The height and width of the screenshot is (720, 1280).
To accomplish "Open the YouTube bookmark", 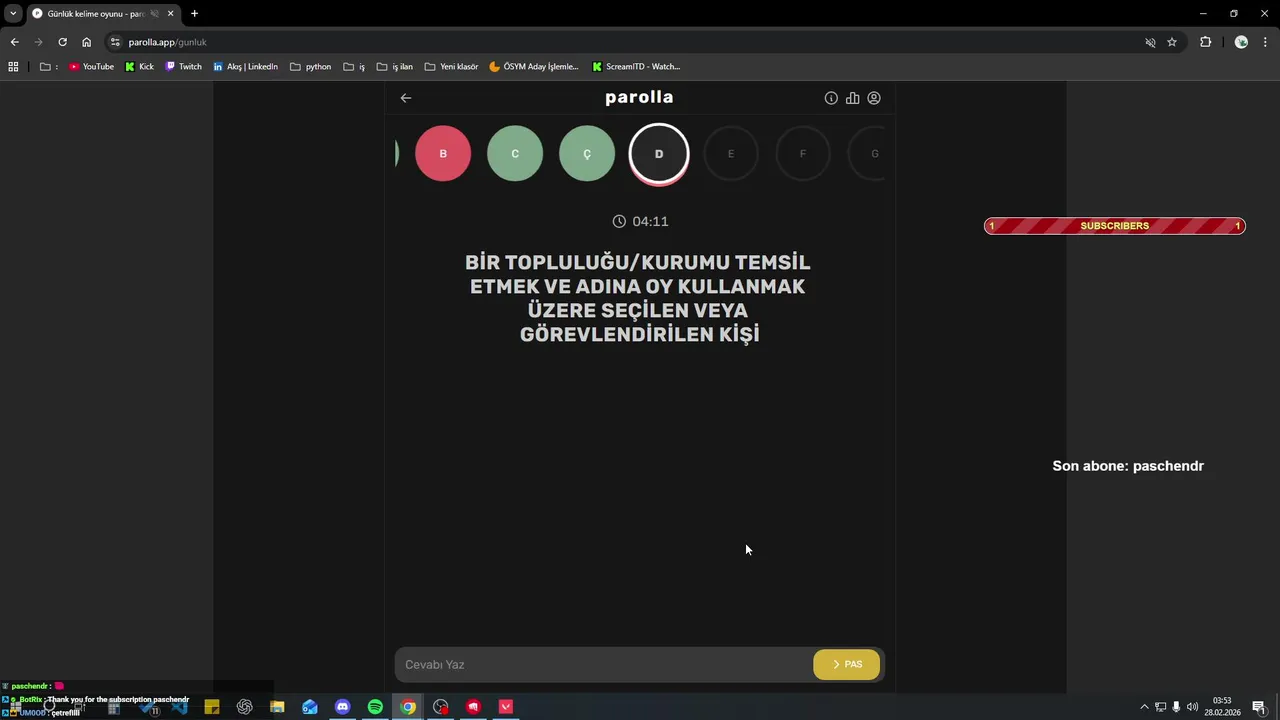I will click(91, 67).
